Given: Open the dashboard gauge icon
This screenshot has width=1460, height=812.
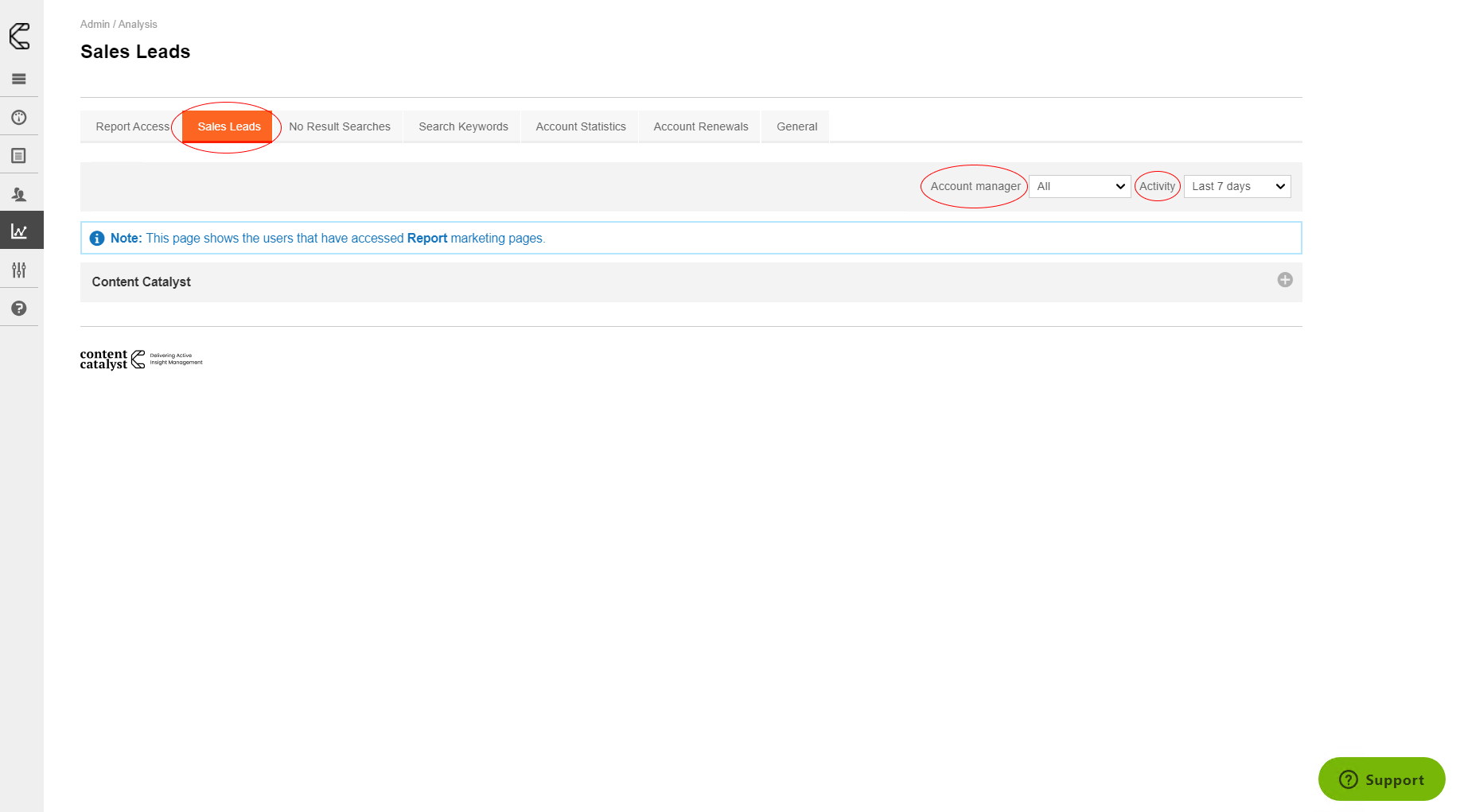Looking at the screenshot, I should coord(19,118).
